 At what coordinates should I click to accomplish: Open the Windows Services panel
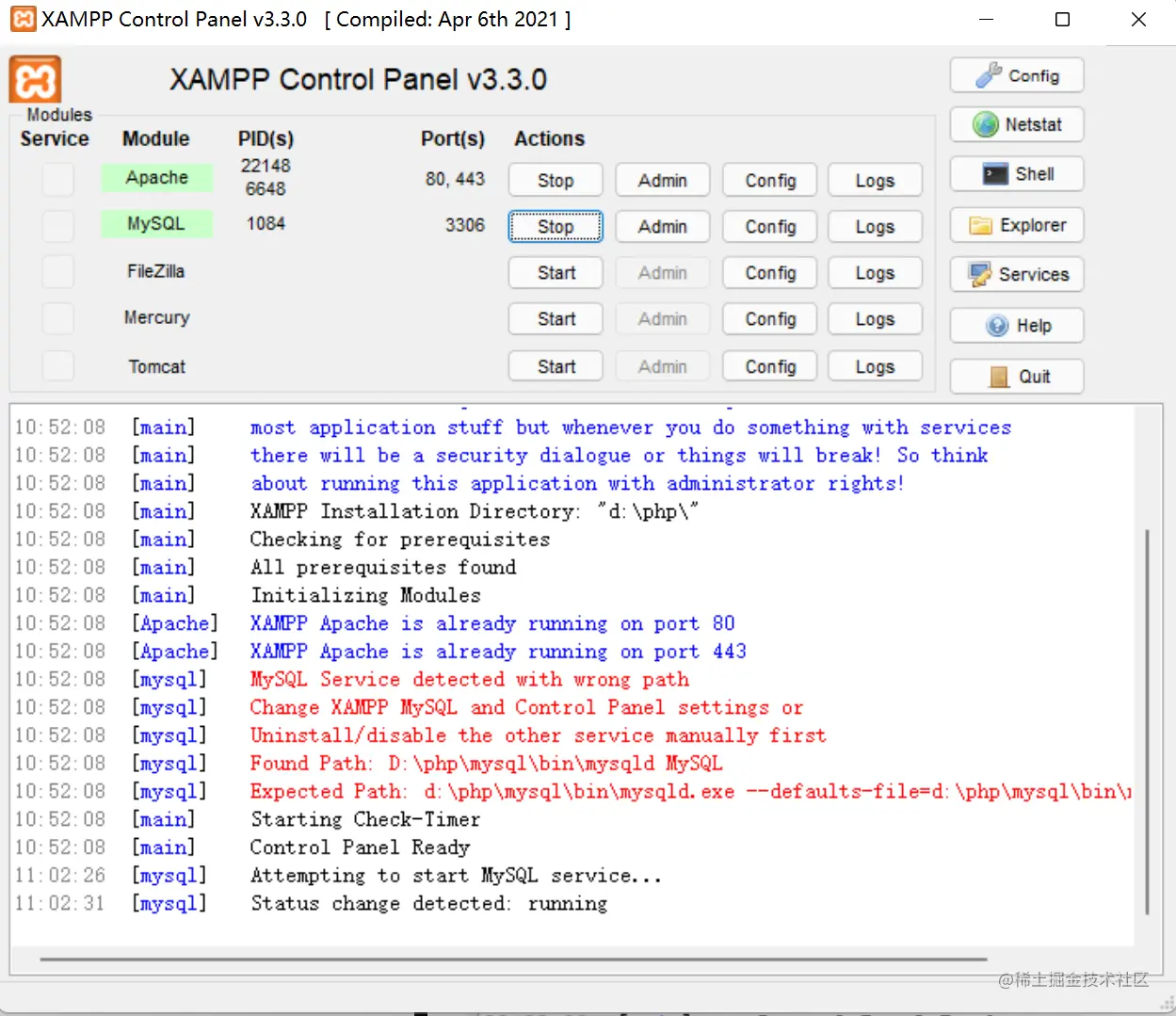(1017, 274)
